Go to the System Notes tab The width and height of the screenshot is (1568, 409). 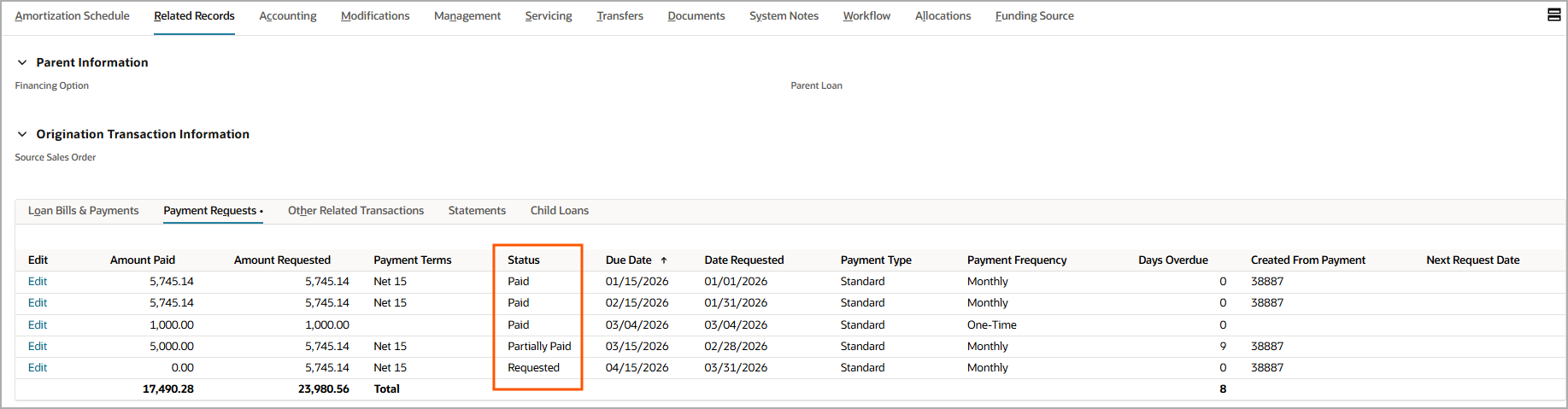784,16
